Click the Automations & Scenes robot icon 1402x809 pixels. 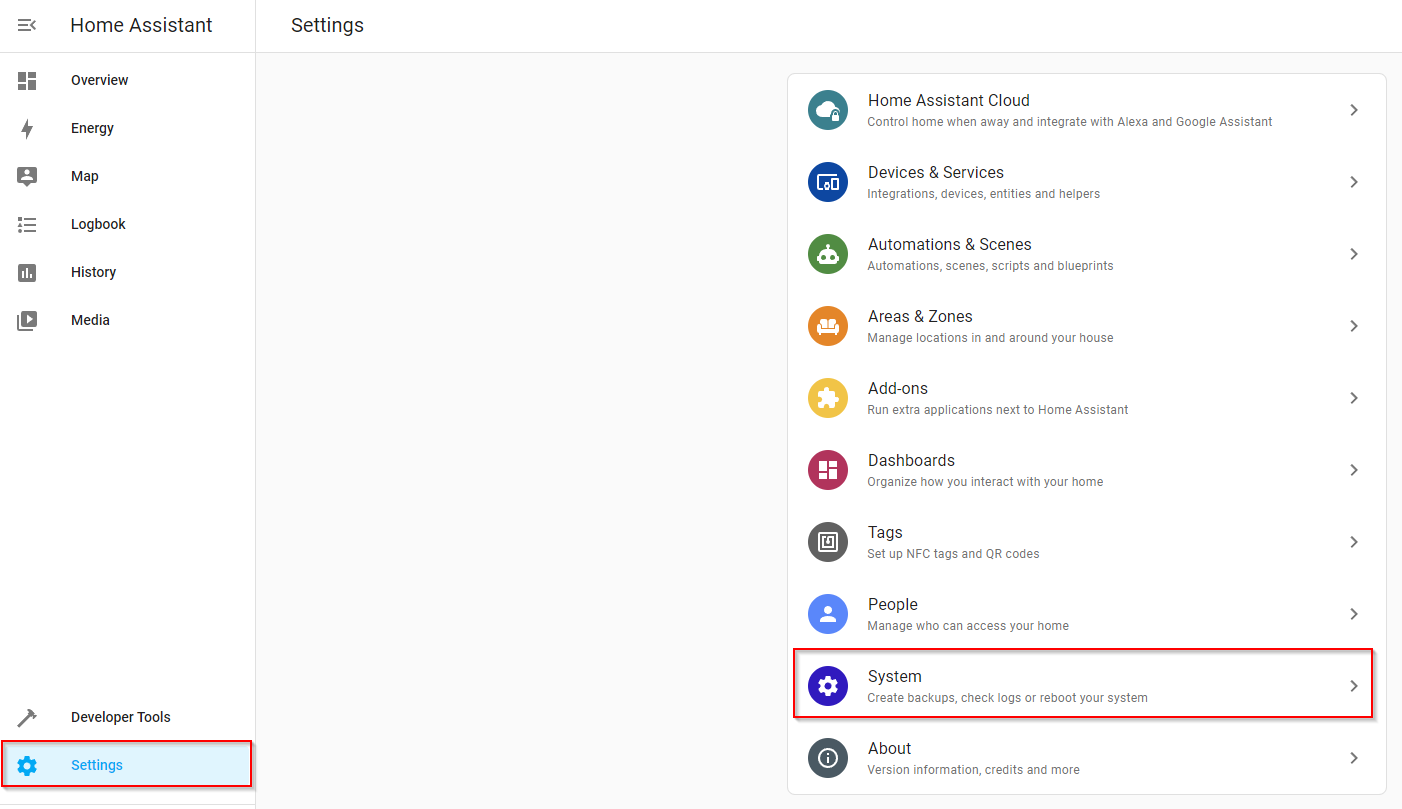click(828, 254)
